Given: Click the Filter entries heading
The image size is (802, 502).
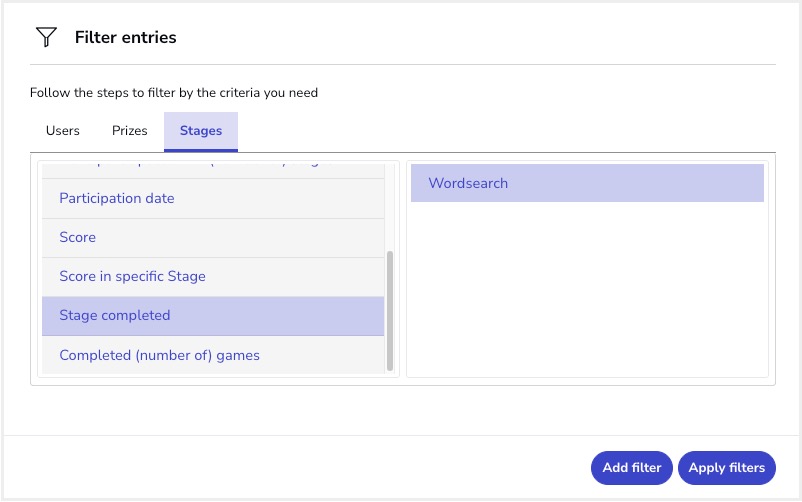Looking at the screenshot, I should click(125, 38).
